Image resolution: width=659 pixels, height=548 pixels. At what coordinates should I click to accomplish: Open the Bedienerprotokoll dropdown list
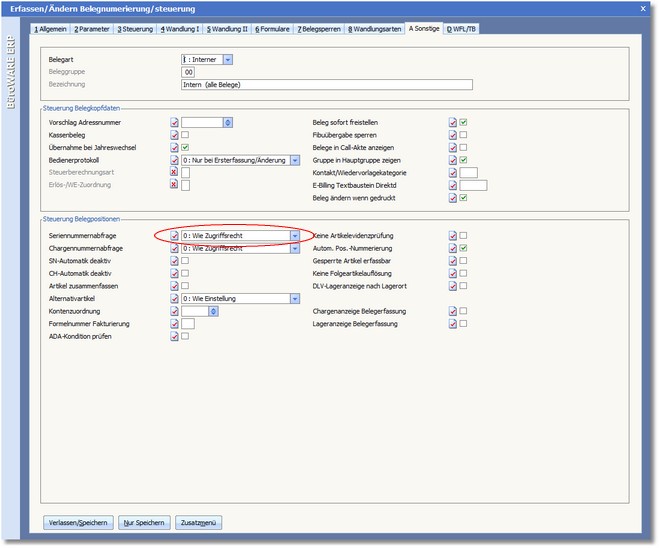(x=295, y=160)
